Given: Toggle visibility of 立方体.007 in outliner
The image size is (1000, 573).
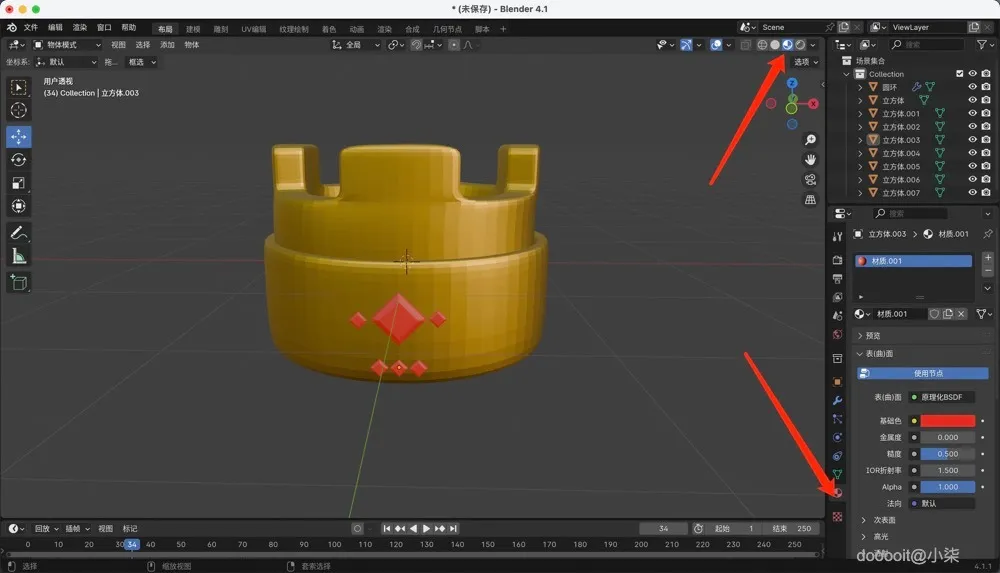Looking at the screenshot, I should coord(972,193).
